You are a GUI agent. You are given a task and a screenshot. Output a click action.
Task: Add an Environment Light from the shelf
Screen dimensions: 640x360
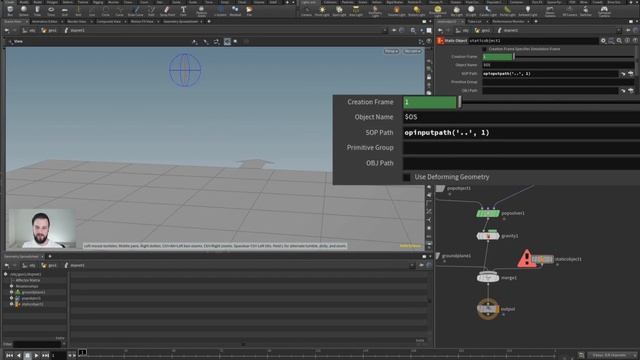coord(438,11)
